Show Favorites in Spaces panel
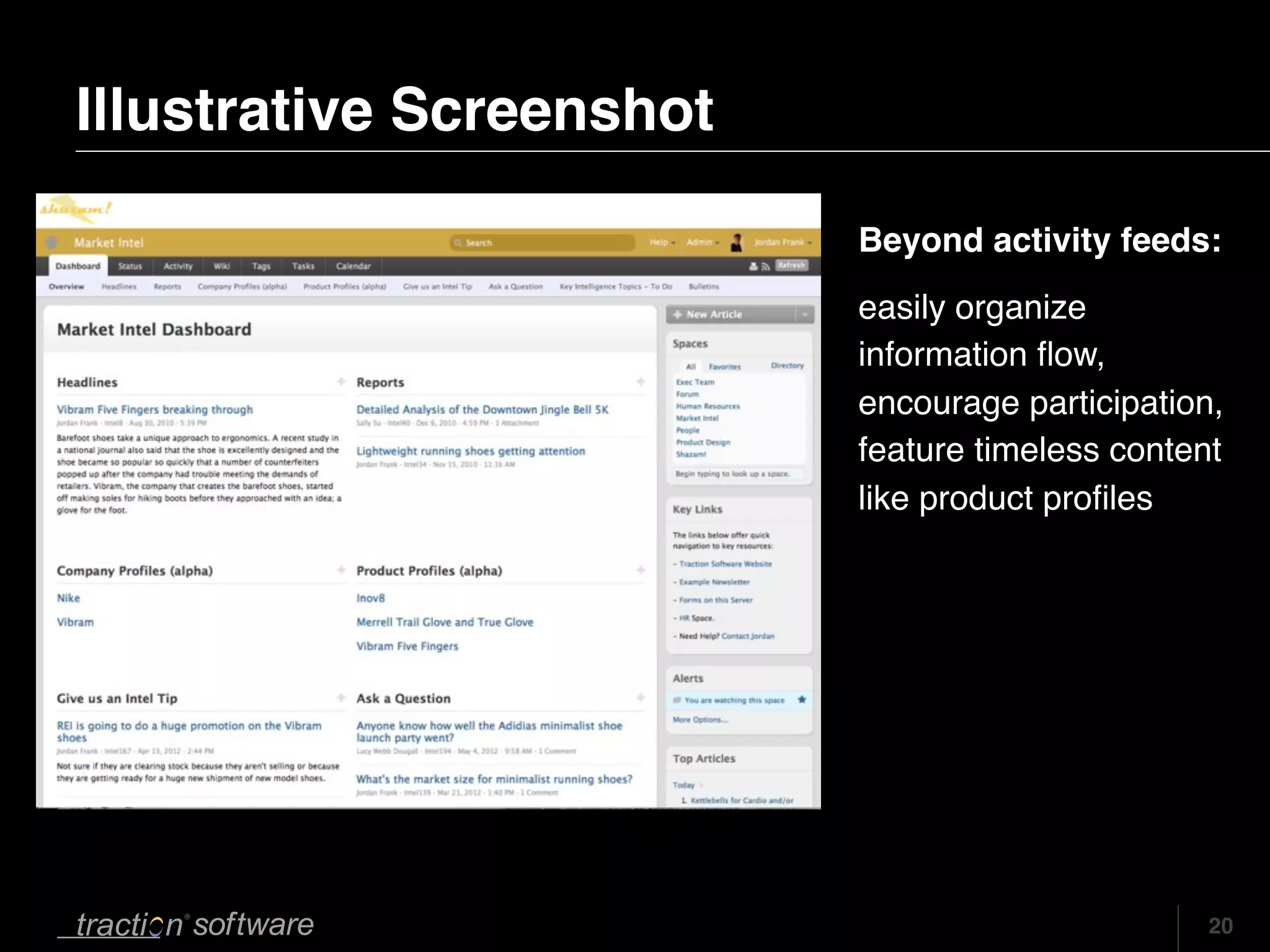The width and height of the screenshot is (1270, 952). point(725,366)
